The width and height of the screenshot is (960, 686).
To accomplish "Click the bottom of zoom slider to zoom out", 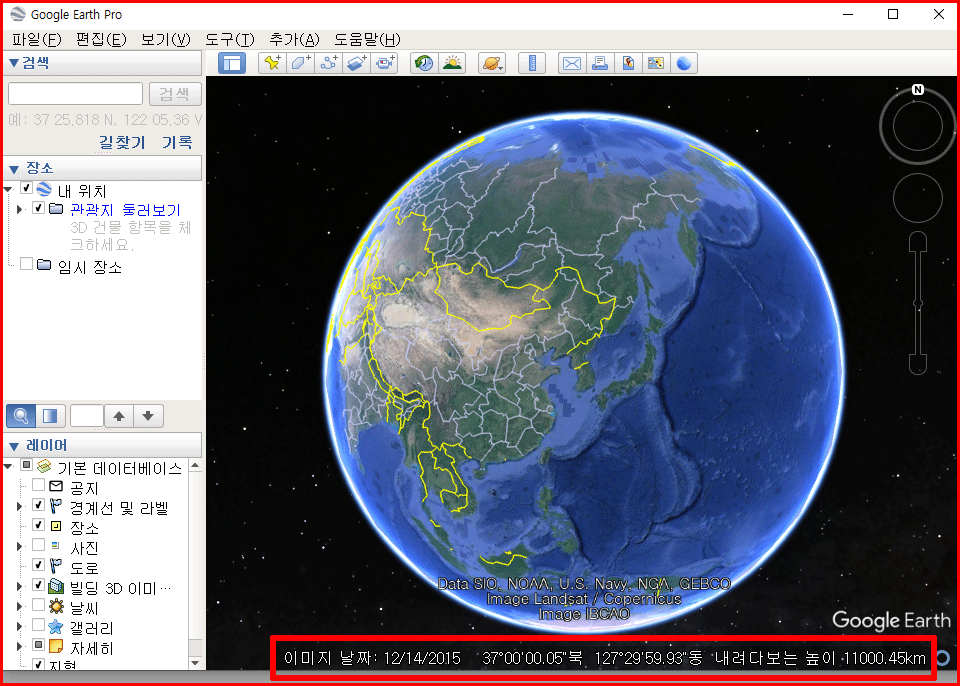I will (918, 364).
